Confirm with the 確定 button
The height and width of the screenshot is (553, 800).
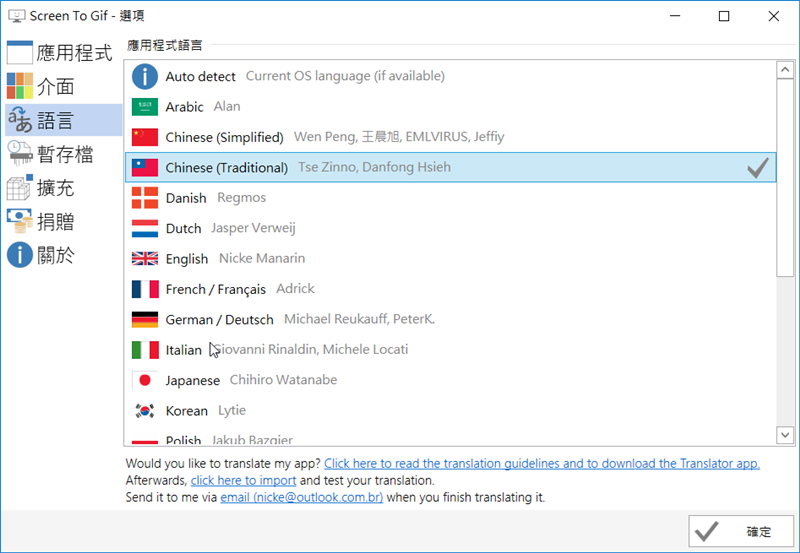click(741, 532)
